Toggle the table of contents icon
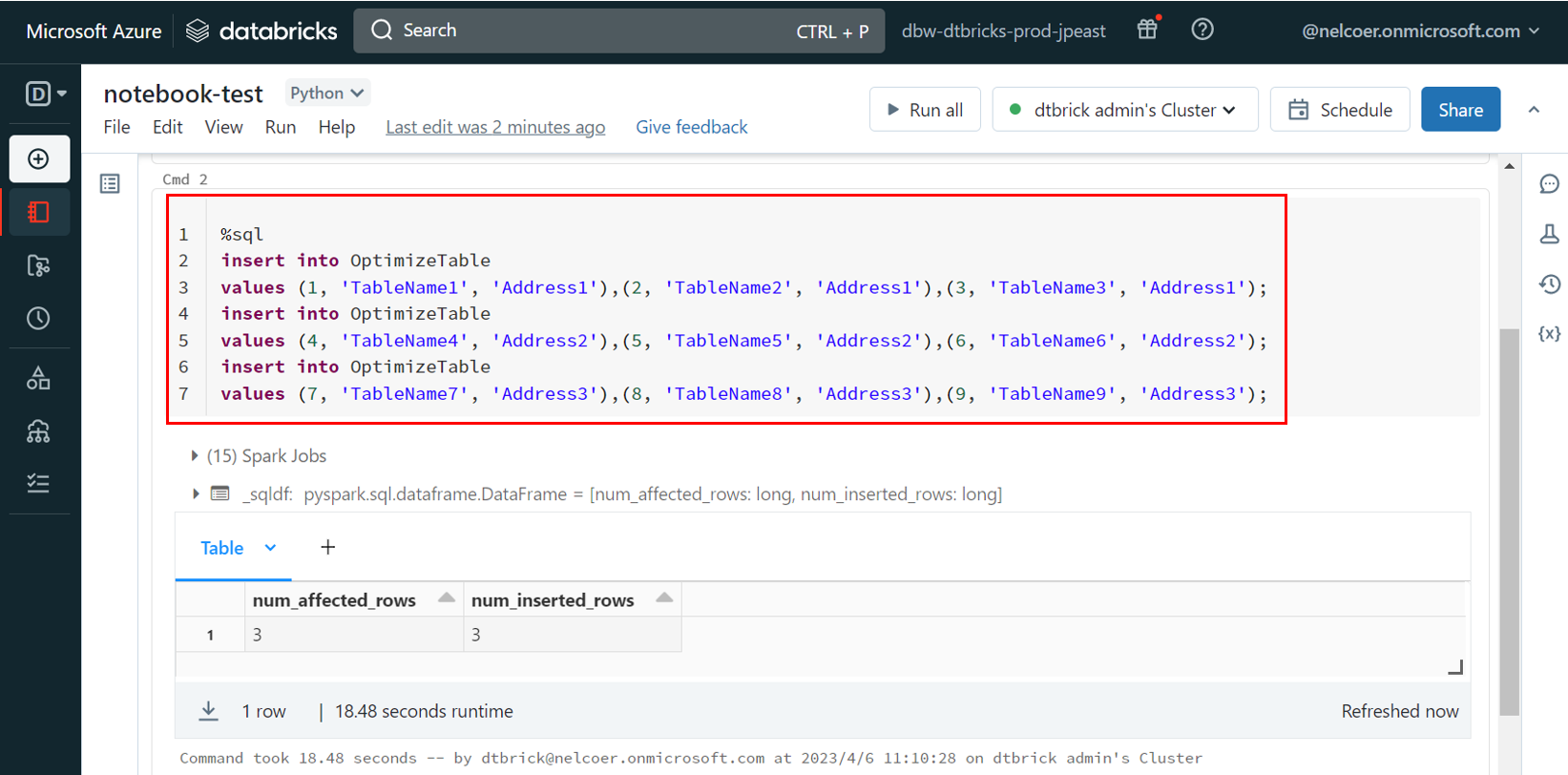The image size is (1568, 775). tap(110, 183)
